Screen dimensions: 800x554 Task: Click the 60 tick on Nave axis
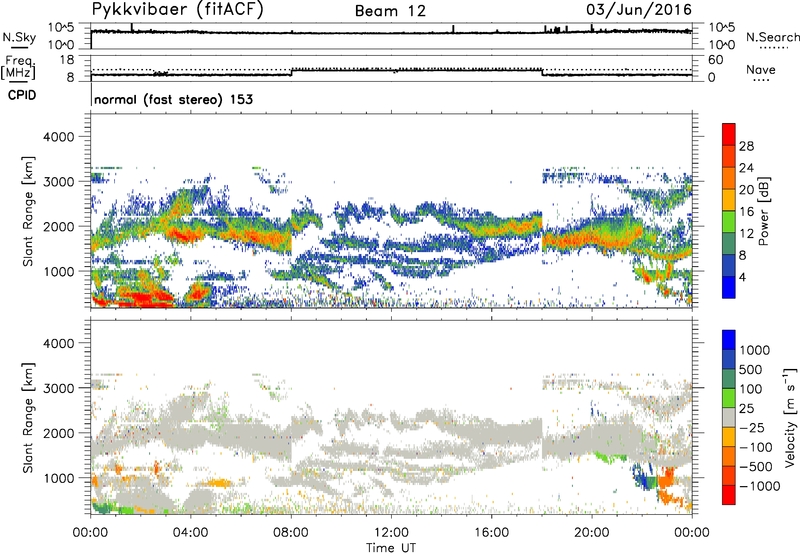(715, 60)
